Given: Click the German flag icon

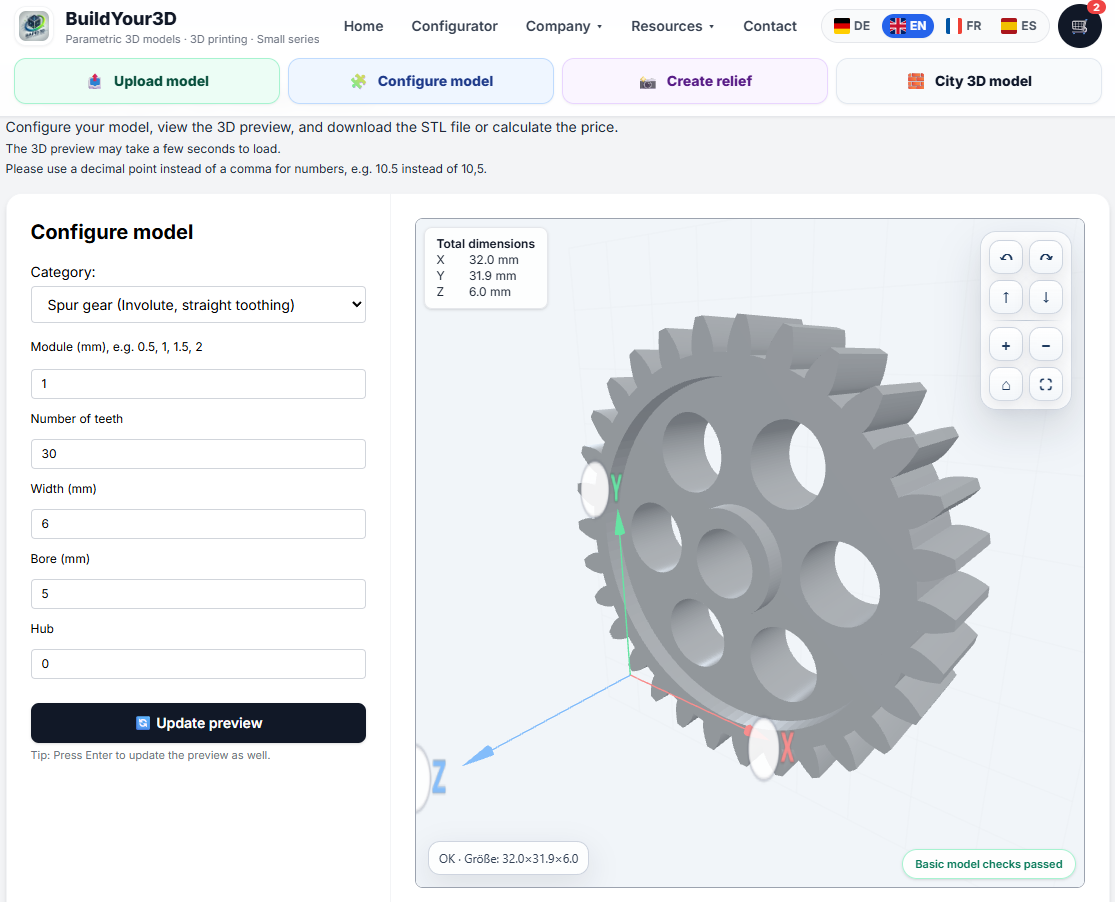Looking at the screenshot, I should tap(842, 26).
